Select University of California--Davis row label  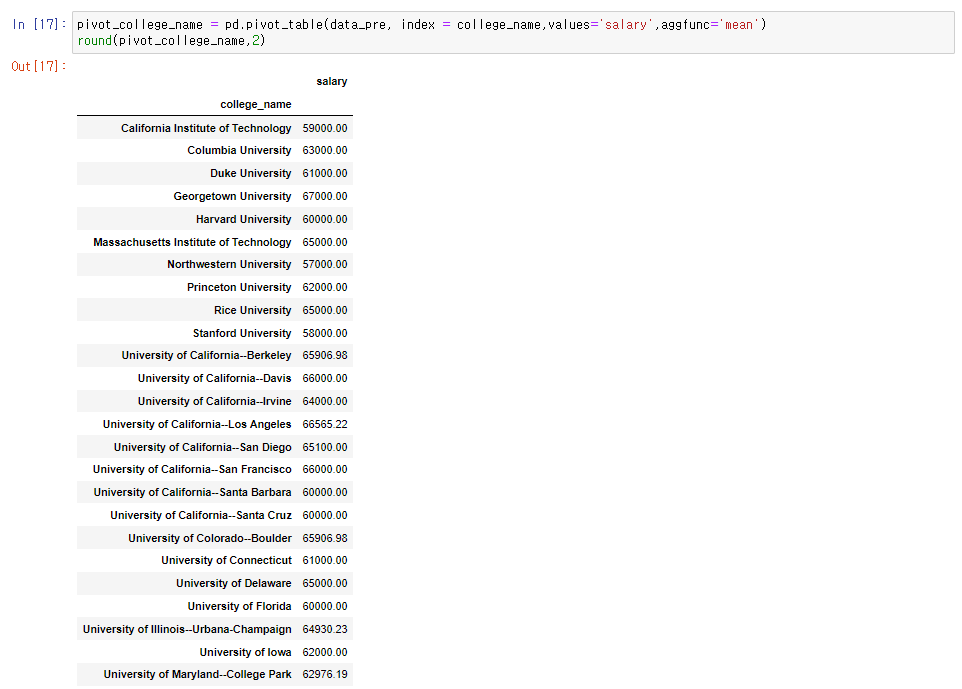click(x=214, y=379)
